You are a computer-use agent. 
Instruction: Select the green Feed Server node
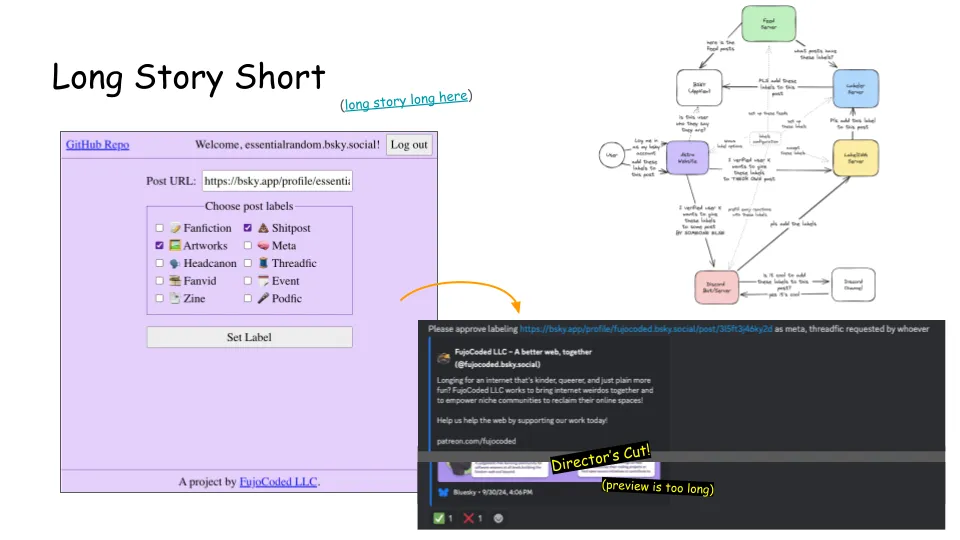767,24
